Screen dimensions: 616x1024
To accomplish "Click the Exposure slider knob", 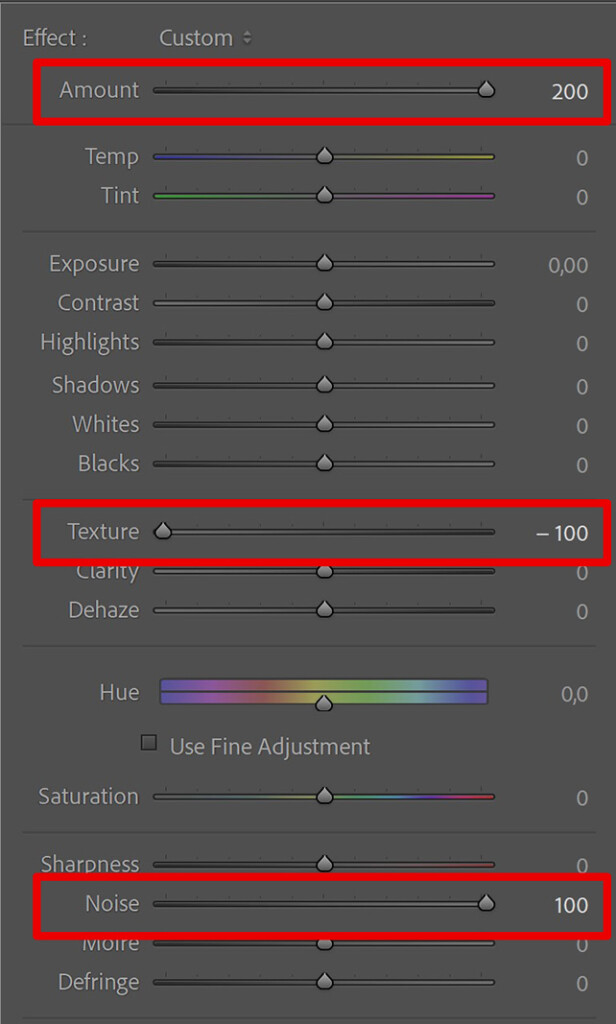I will tap(325, 263).
